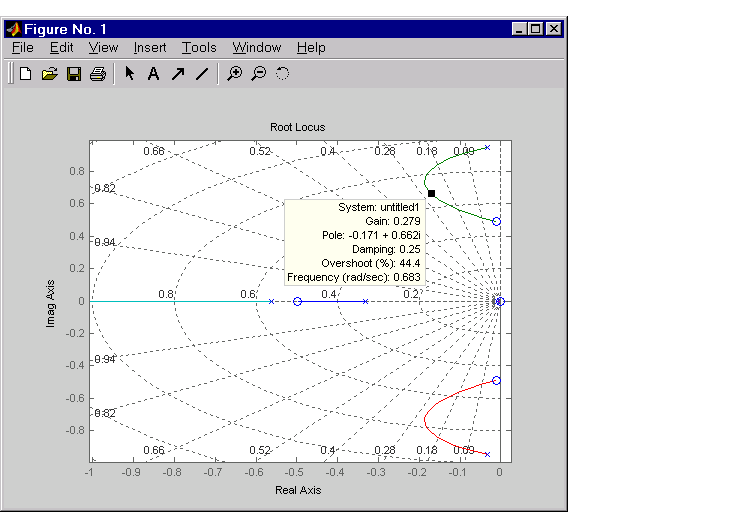The width and height of the screenshot is (750, 518).
Task: Activate the Rotate 3D tool
Action: click(283, 74)
